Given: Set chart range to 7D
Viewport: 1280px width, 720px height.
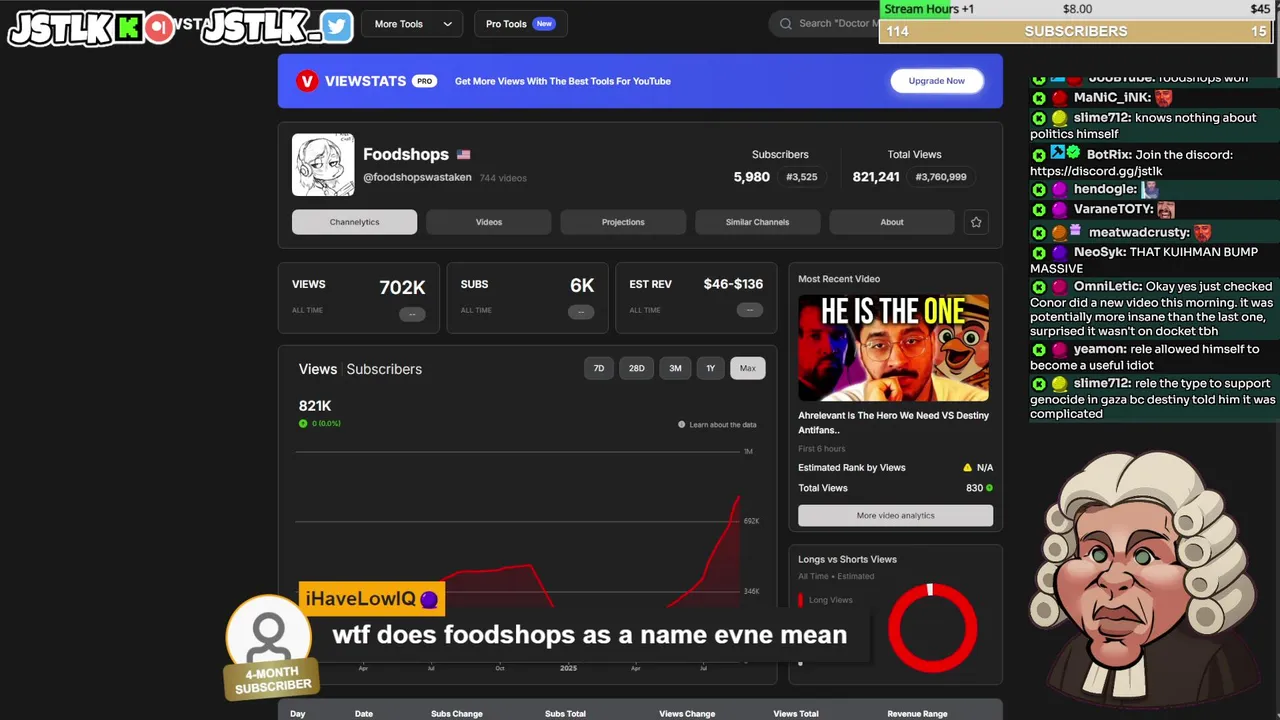Looking at the screenshot, I should 599,368.
